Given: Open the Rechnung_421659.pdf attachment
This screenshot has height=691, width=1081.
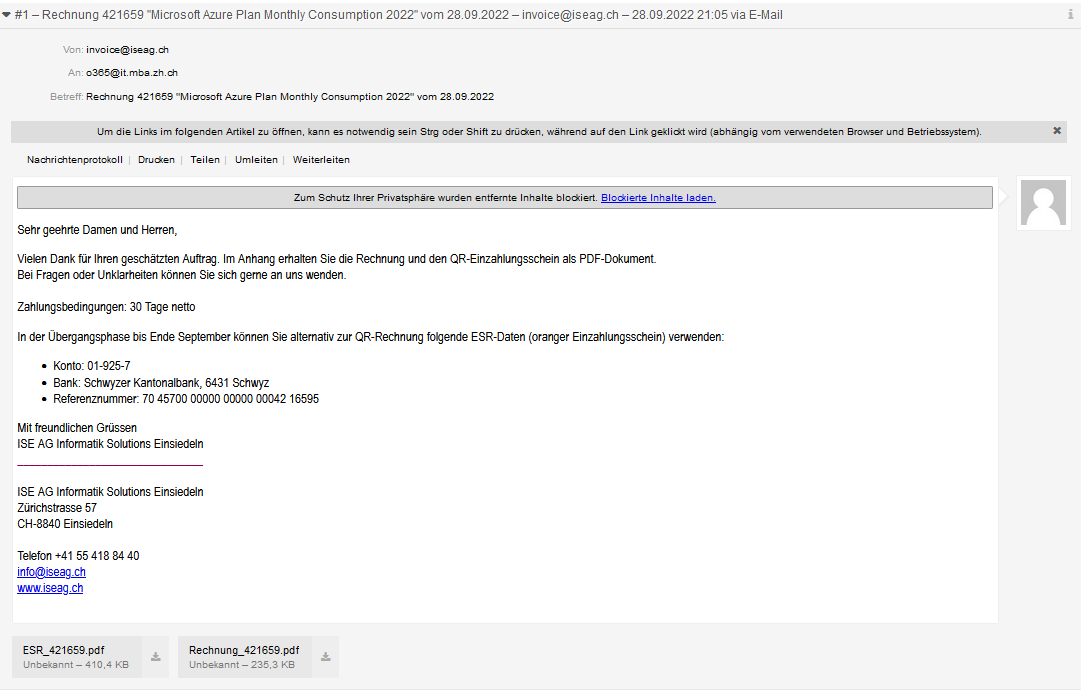Looking at the screenshot, I should pos(244,657).
